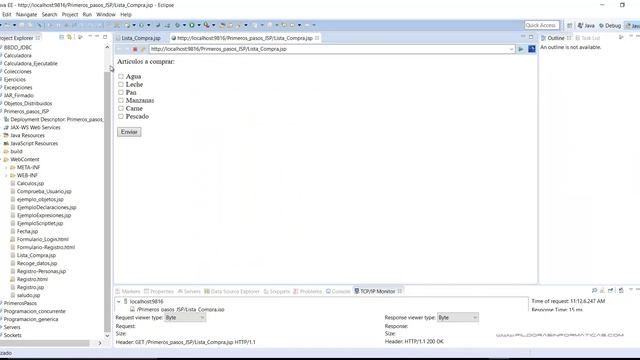Open the Project menu
Image resolution: width=640 pixels, height=360 pixels.
[x=70, y=14]
